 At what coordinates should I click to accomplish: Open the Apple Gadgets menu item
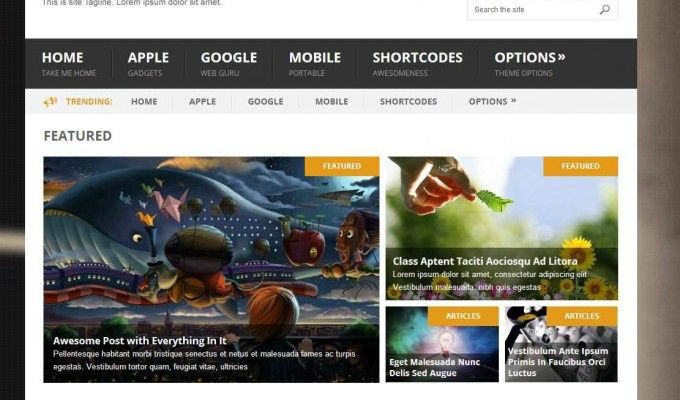148,64
